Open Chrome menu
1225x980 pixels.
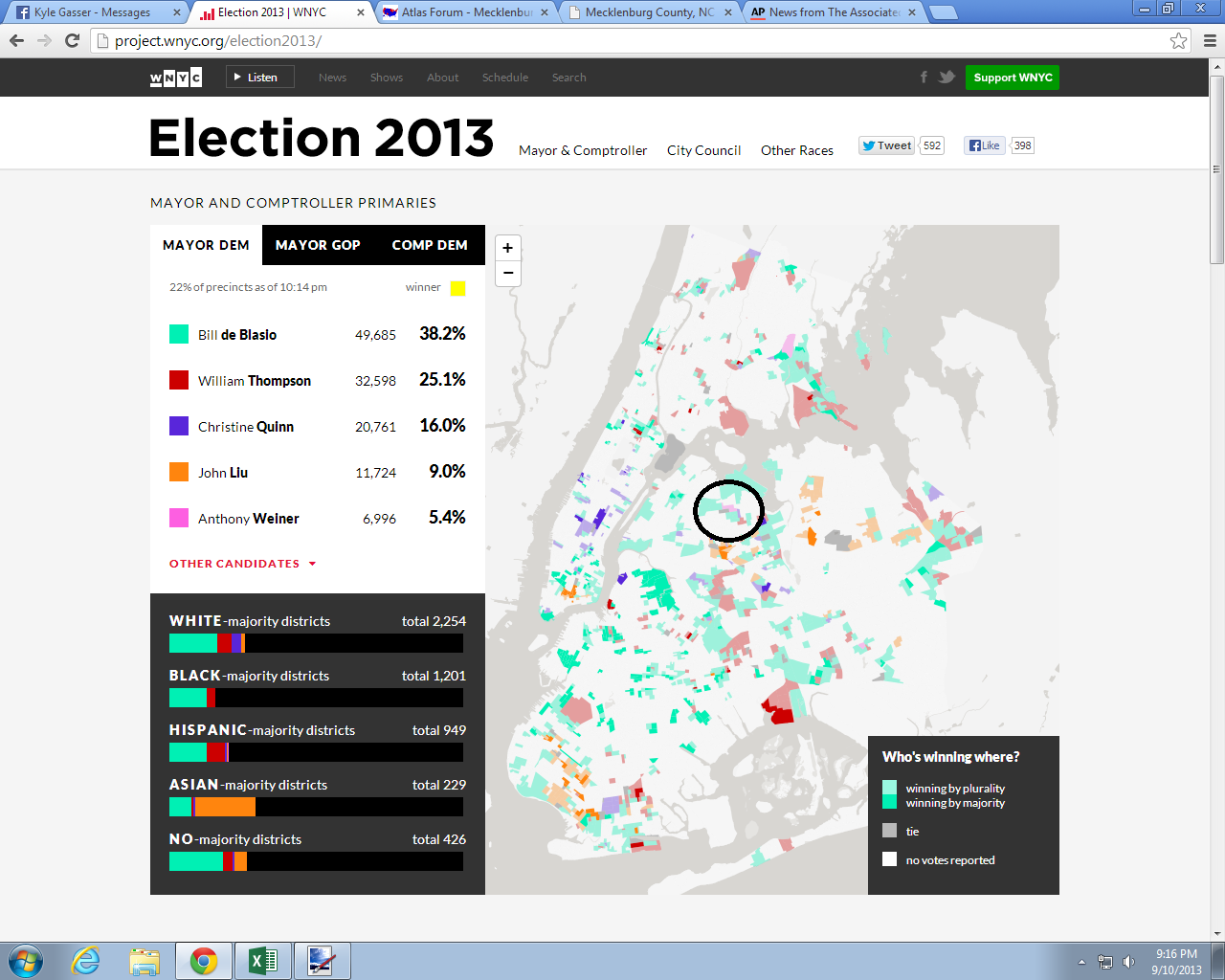1210,40
